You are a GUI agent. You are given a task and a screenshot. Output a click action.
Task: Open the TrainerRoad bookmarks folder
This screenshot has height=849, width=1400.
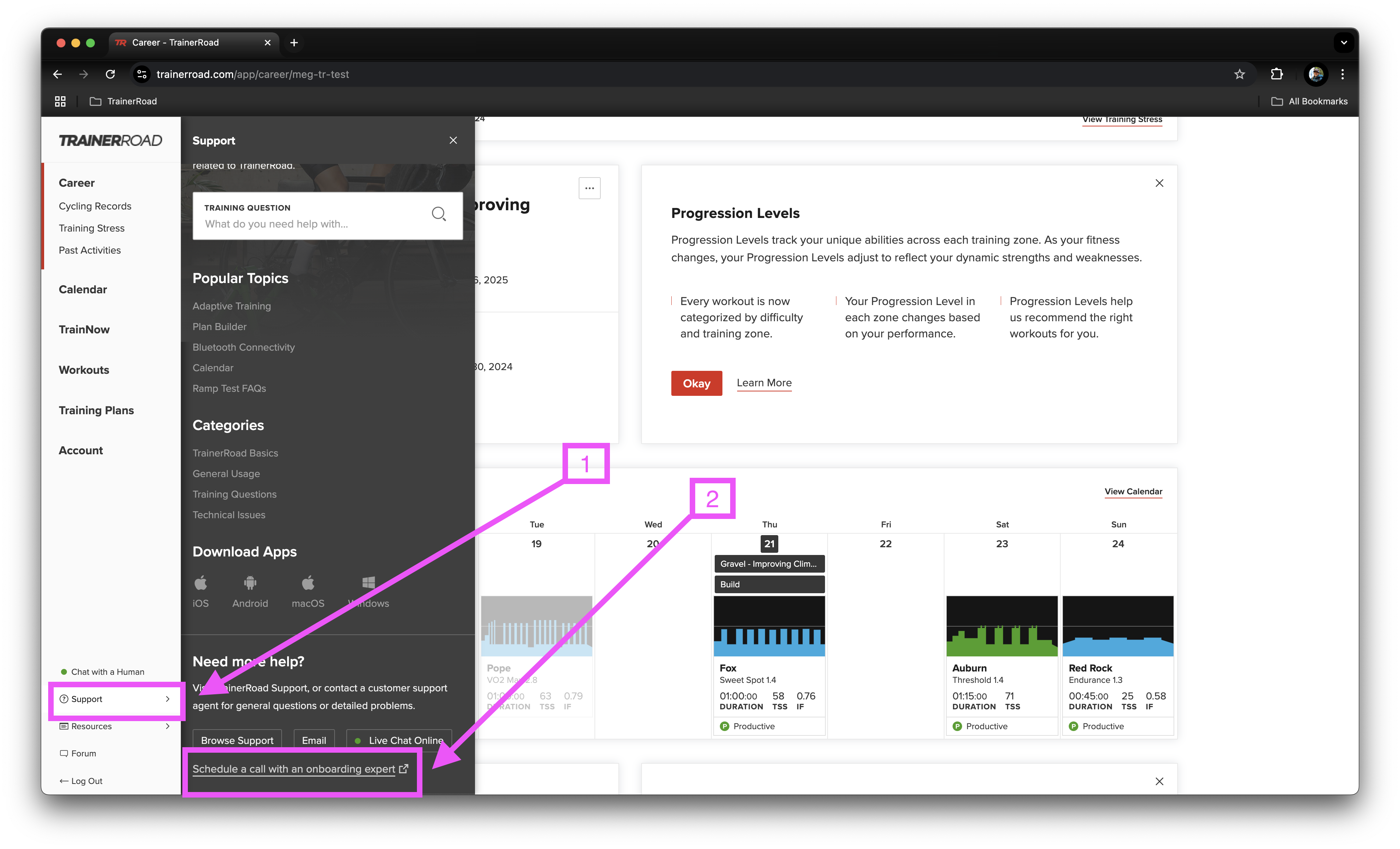click(x=123, y=101)
